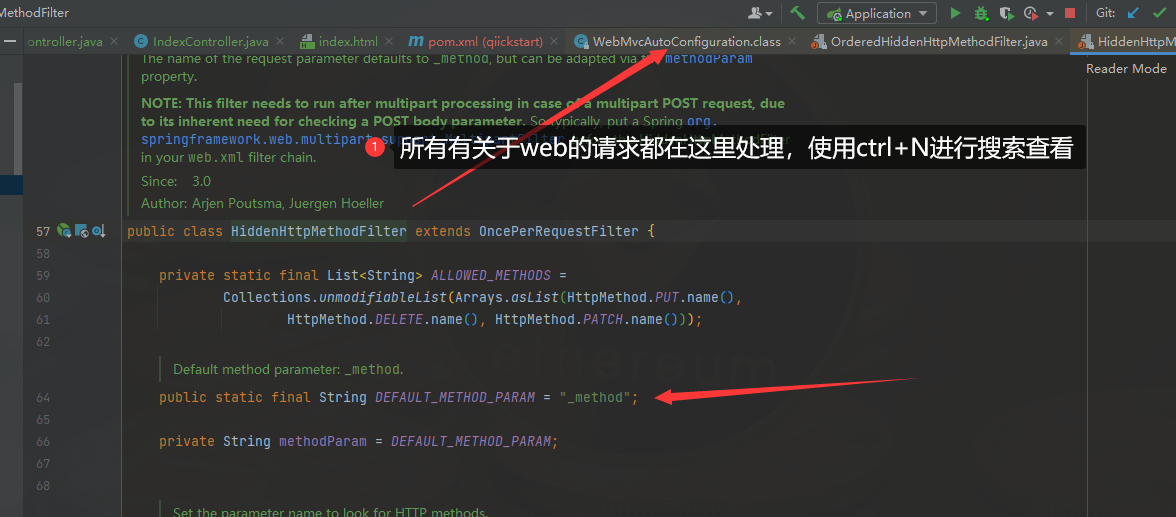Close the WebMvcAutoConfiguration.class tab
Viewport: 1176px width, 517px height.
(x=792, y=42)
